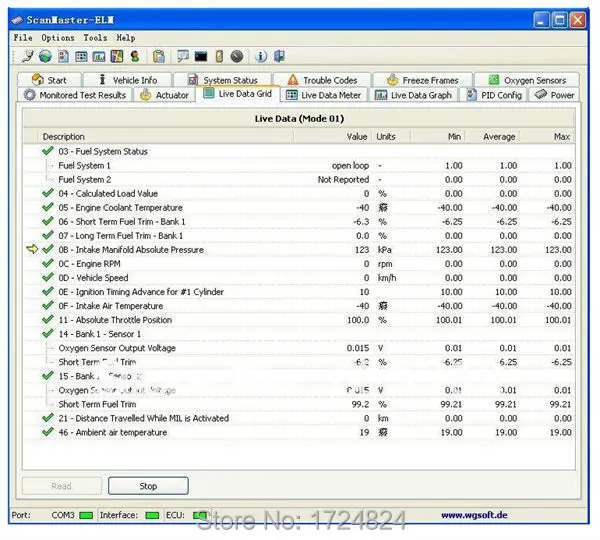Open the www.wgsoft.de link
Screen dimensions: 600x540
(x=474, y=515)
